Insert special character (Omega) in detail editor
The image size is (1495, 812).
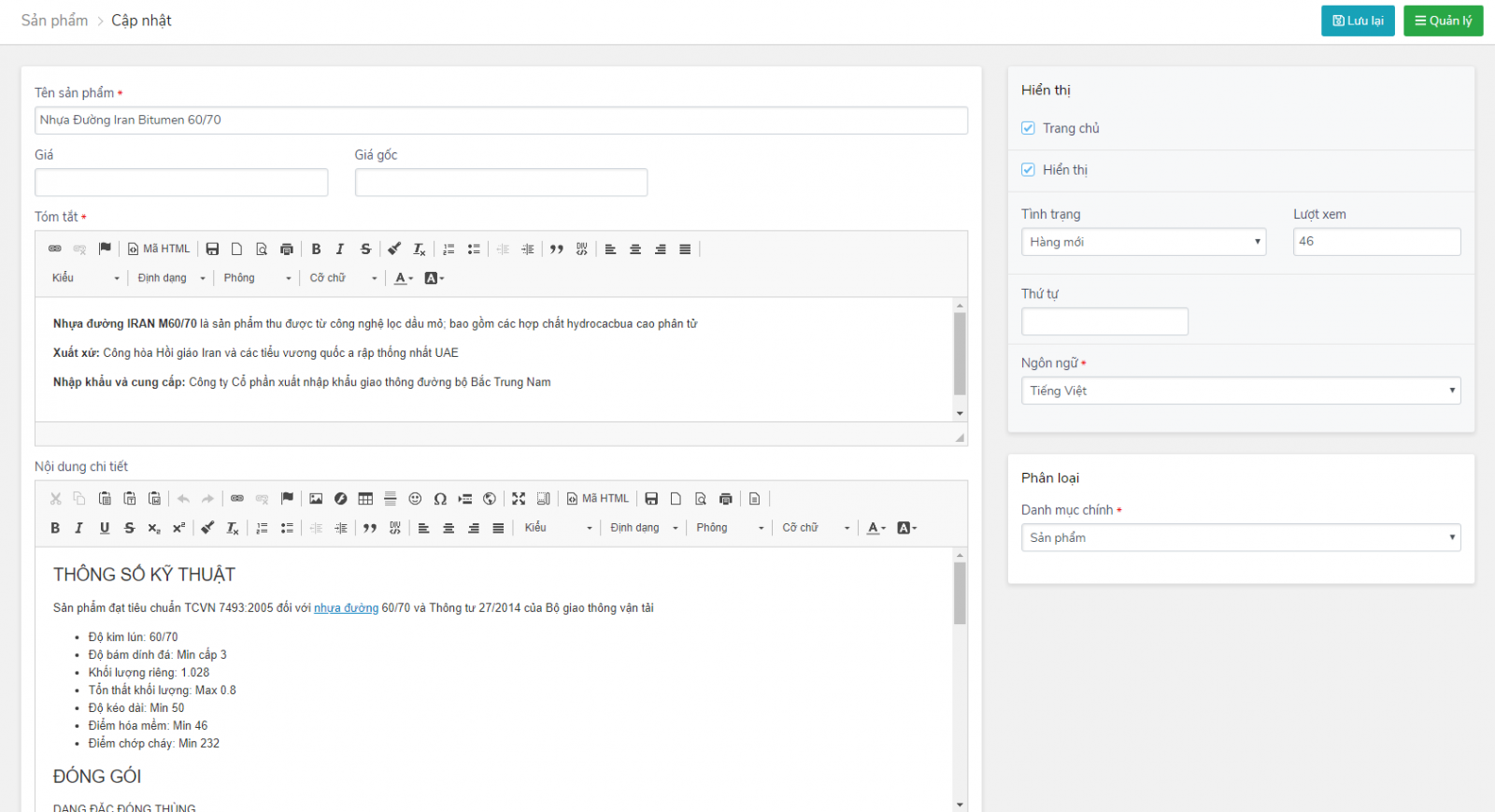[x=440, y=499]
